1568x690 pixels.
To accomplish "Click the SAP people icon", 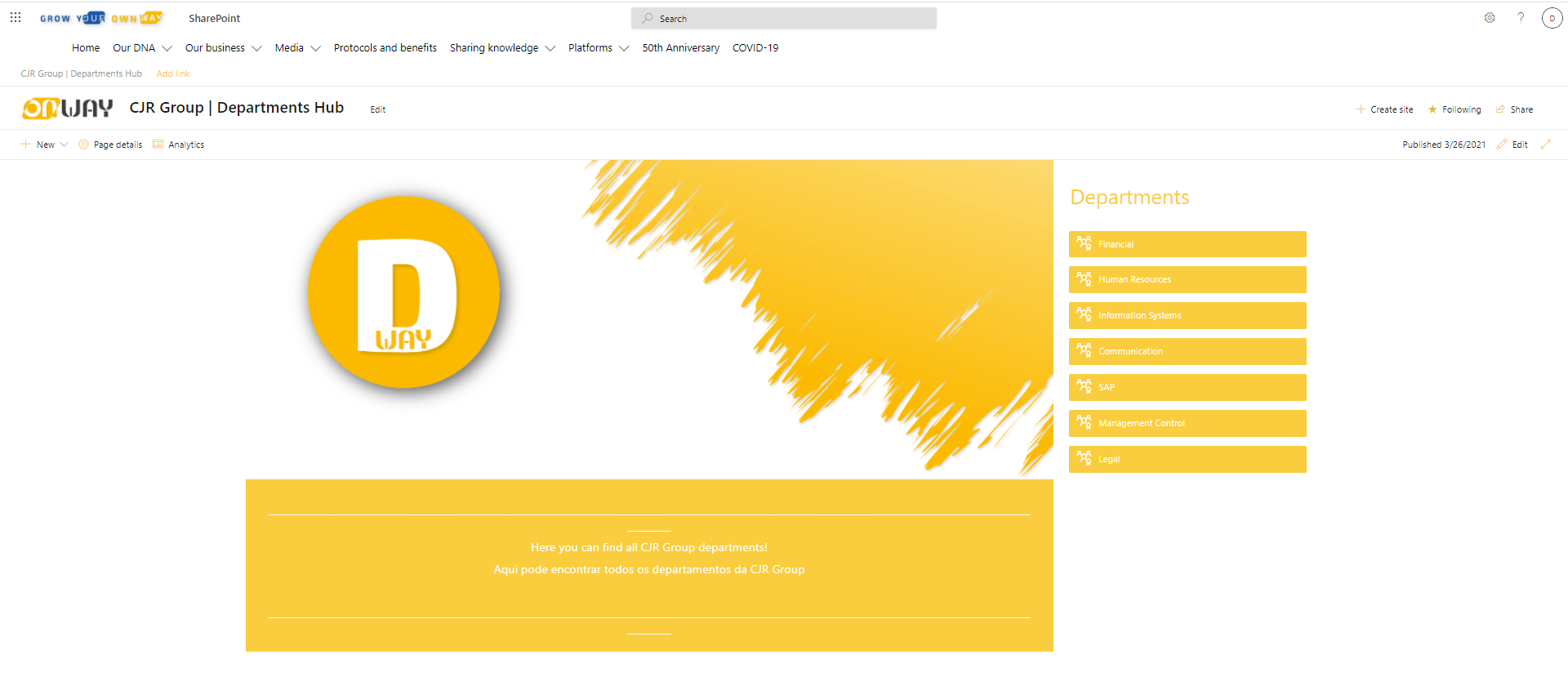I will pos(1084,387).
